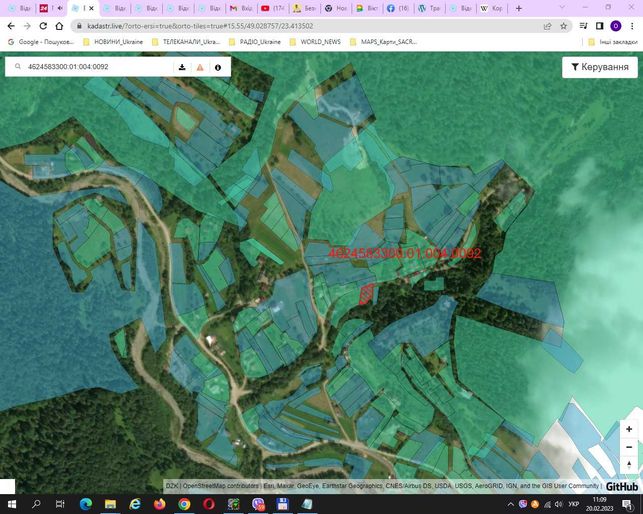Click the download icon in search box
643x514 pixels.
[182, 67]
